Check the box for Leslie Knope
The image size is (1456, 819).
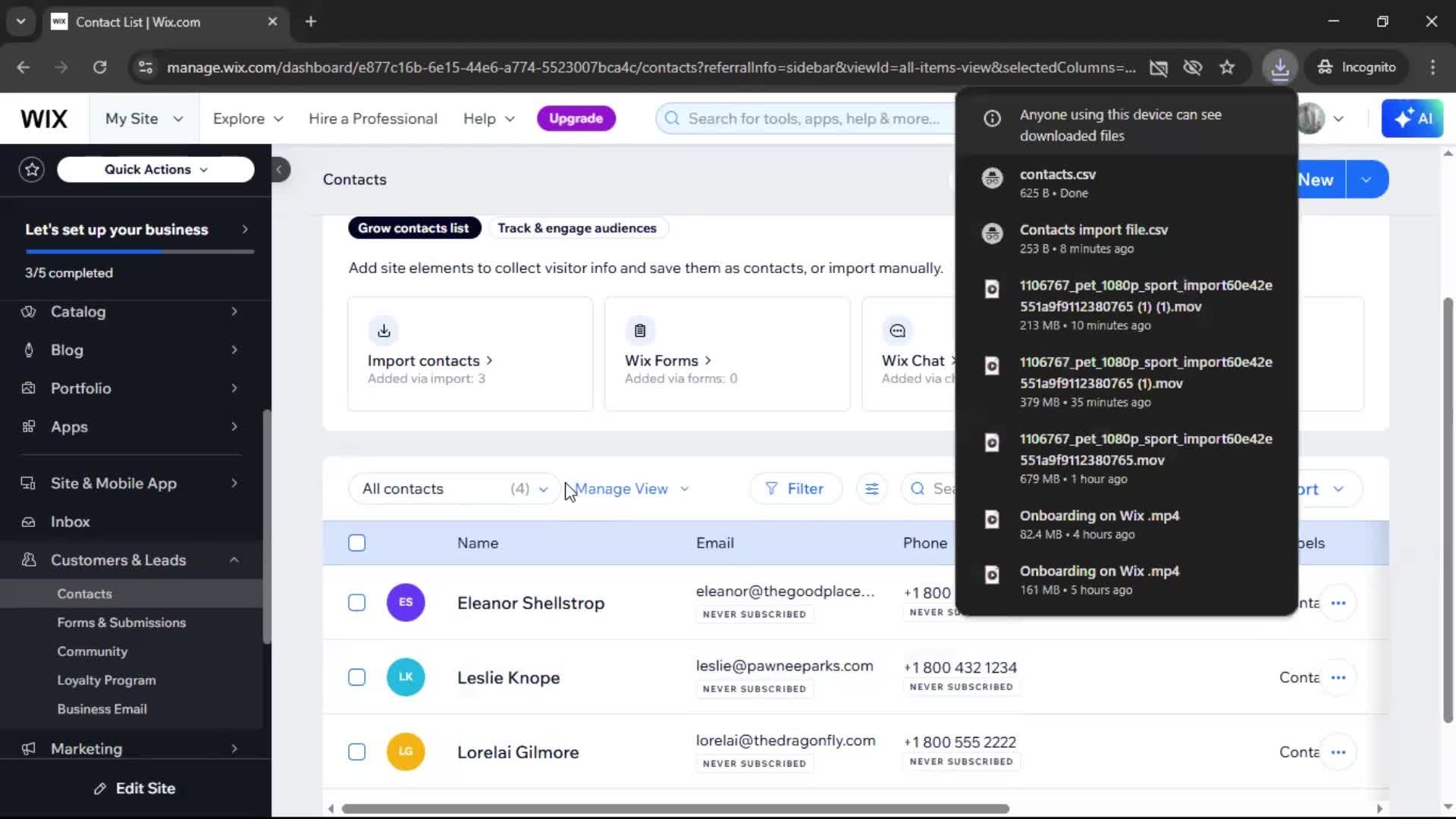point(356,677)
